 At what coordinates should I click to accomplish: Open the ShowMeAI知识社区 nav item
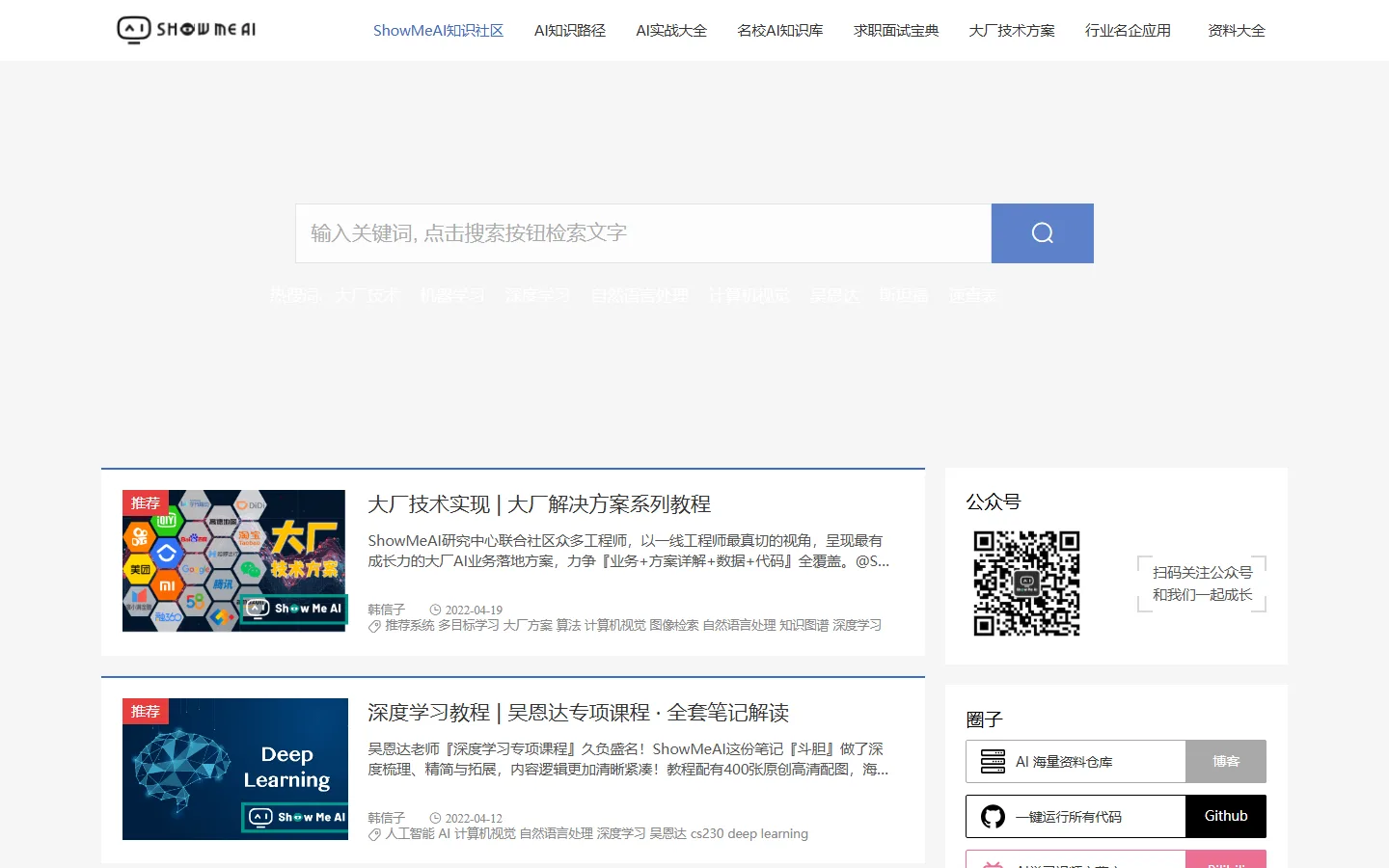439,31
